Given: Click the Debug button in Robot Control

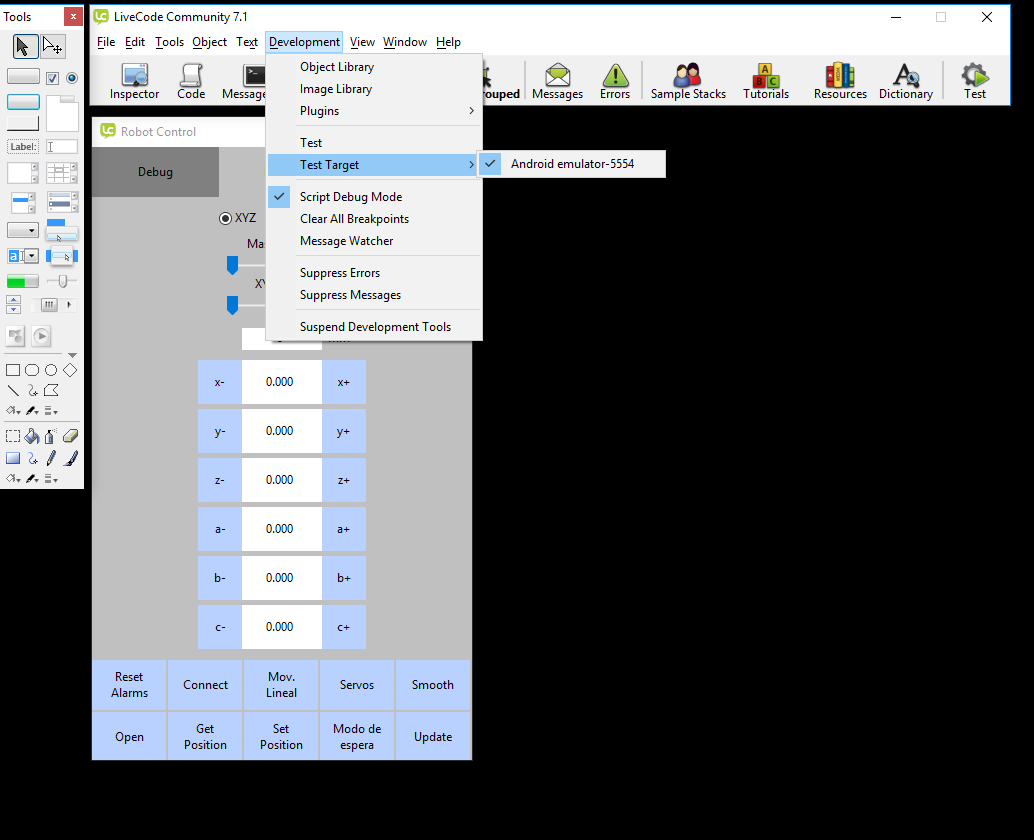Looking at the screenshot, I should [x=156, y=172].
